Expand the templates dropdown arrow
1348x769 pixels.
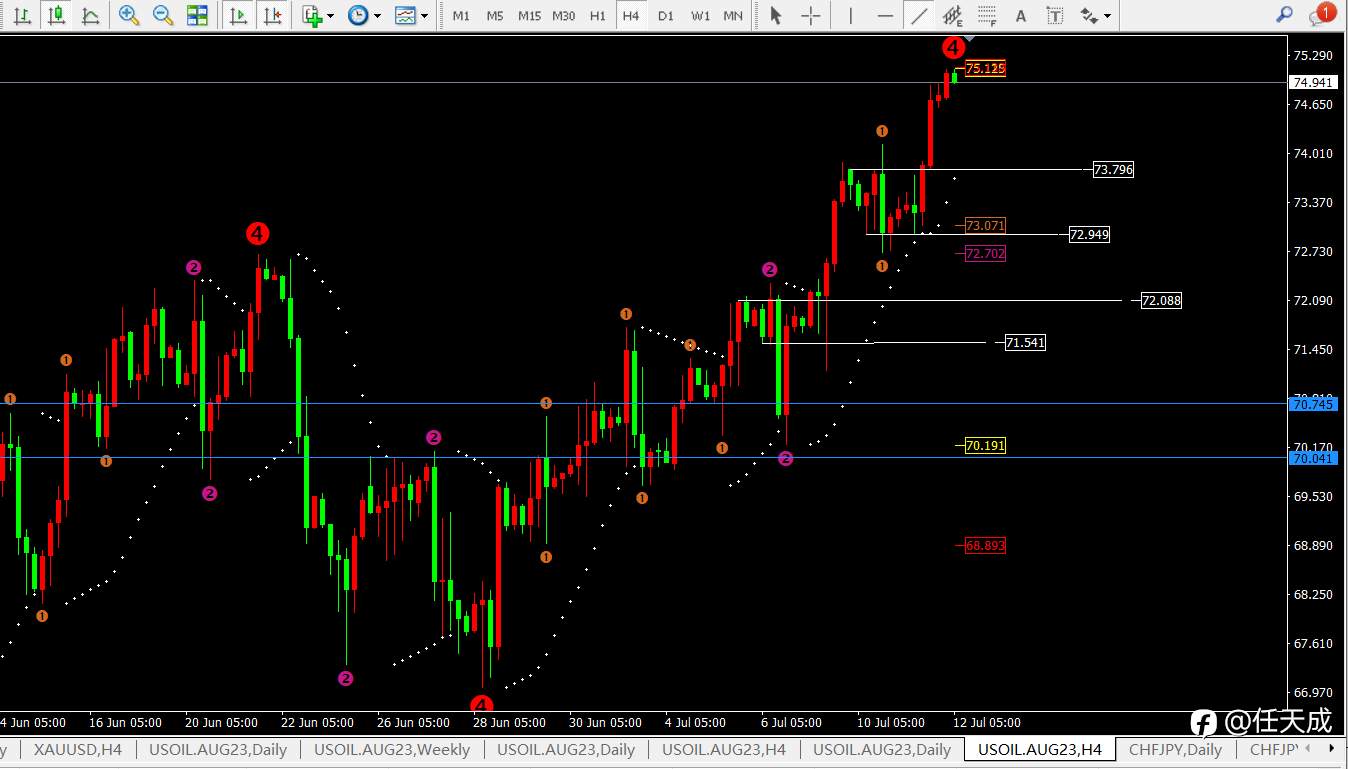(x=424, y=16)
